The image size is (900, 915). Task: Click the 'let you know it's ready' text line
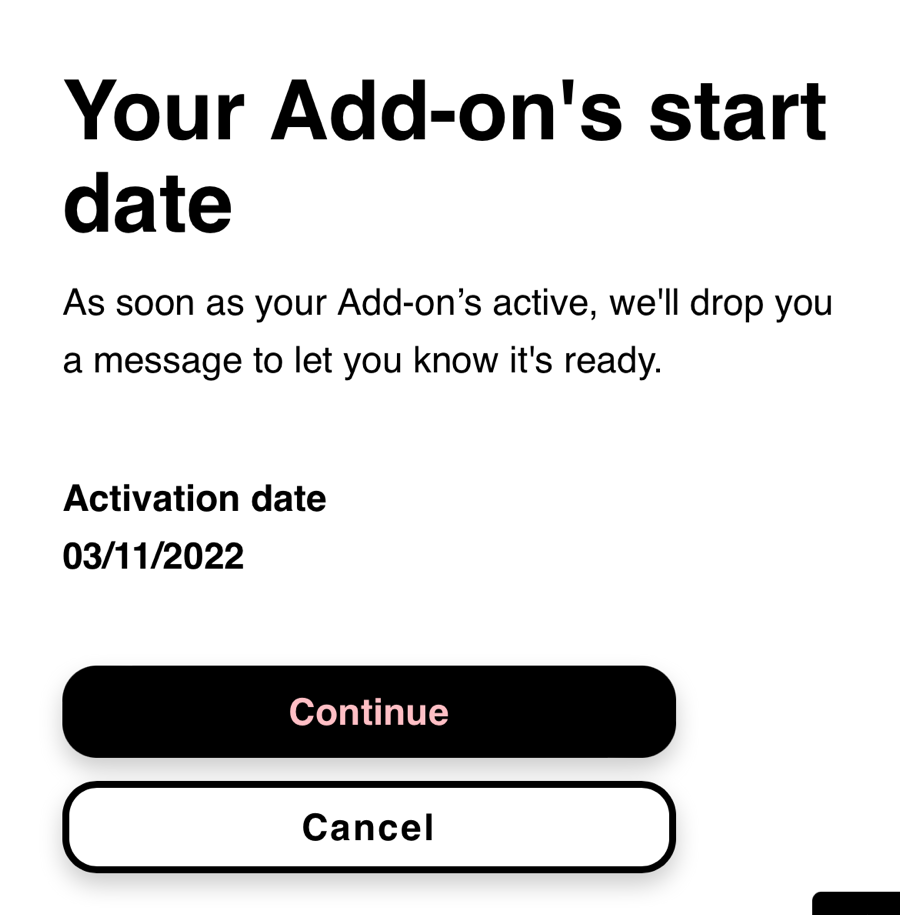pyautogui.click(x=362, y=361)
